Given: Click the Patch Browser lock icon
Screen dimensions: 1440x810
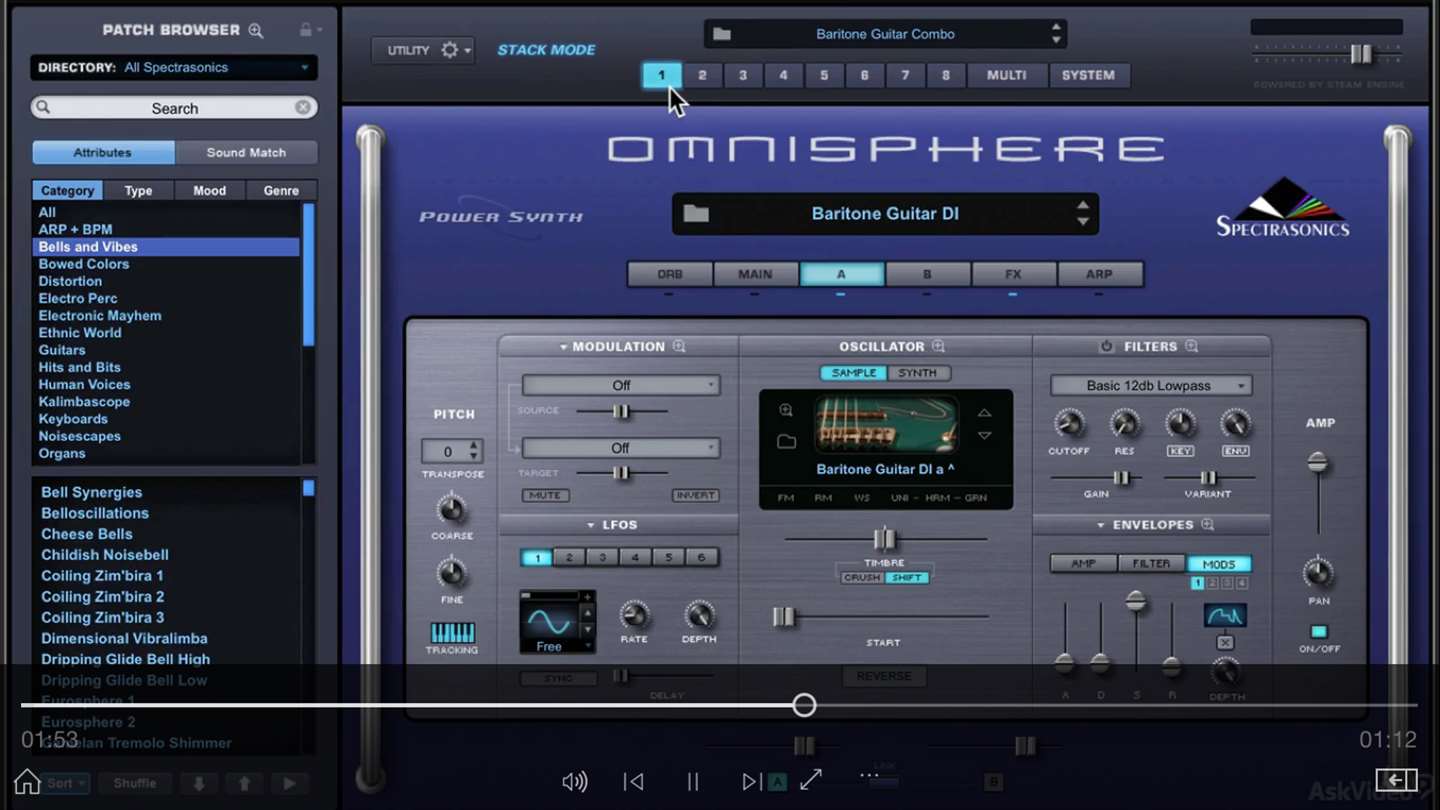Looking at the screenshot, I should point(306,30).
